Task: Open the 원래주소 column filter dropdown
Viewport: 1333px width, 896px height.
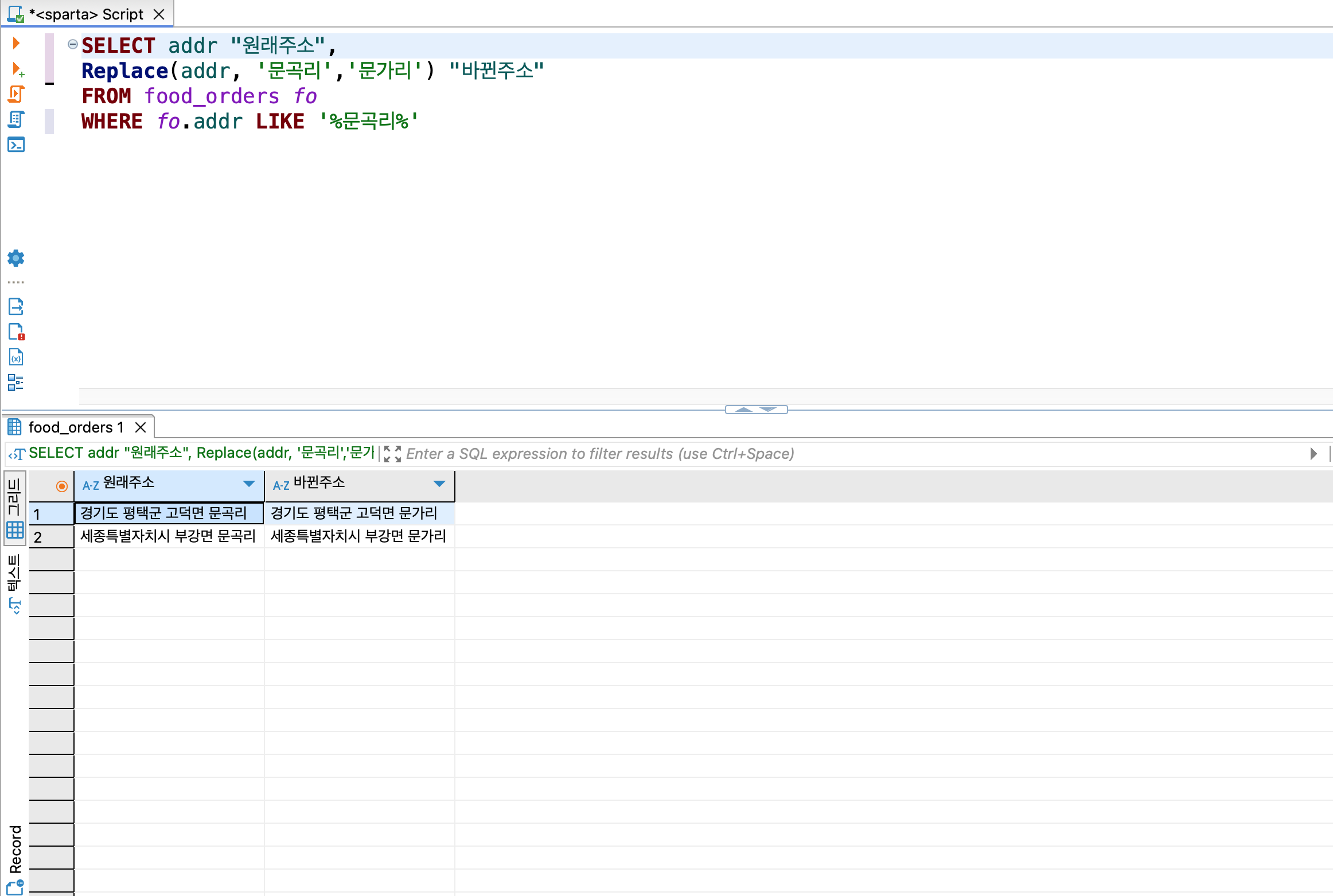Action: pos(249,484)
